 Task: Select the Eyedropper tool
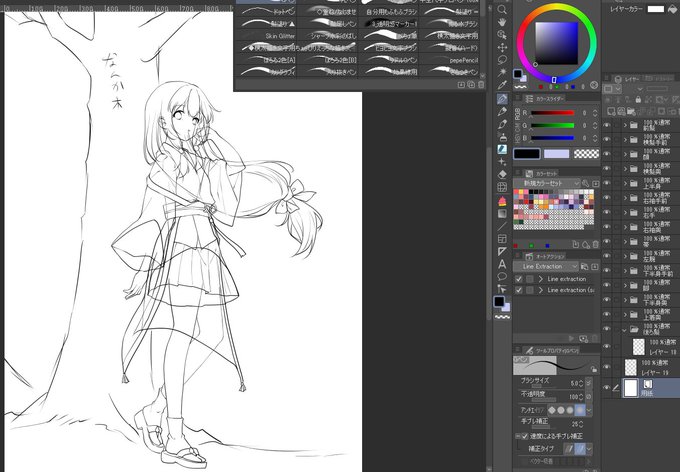(x=502, y=85)
